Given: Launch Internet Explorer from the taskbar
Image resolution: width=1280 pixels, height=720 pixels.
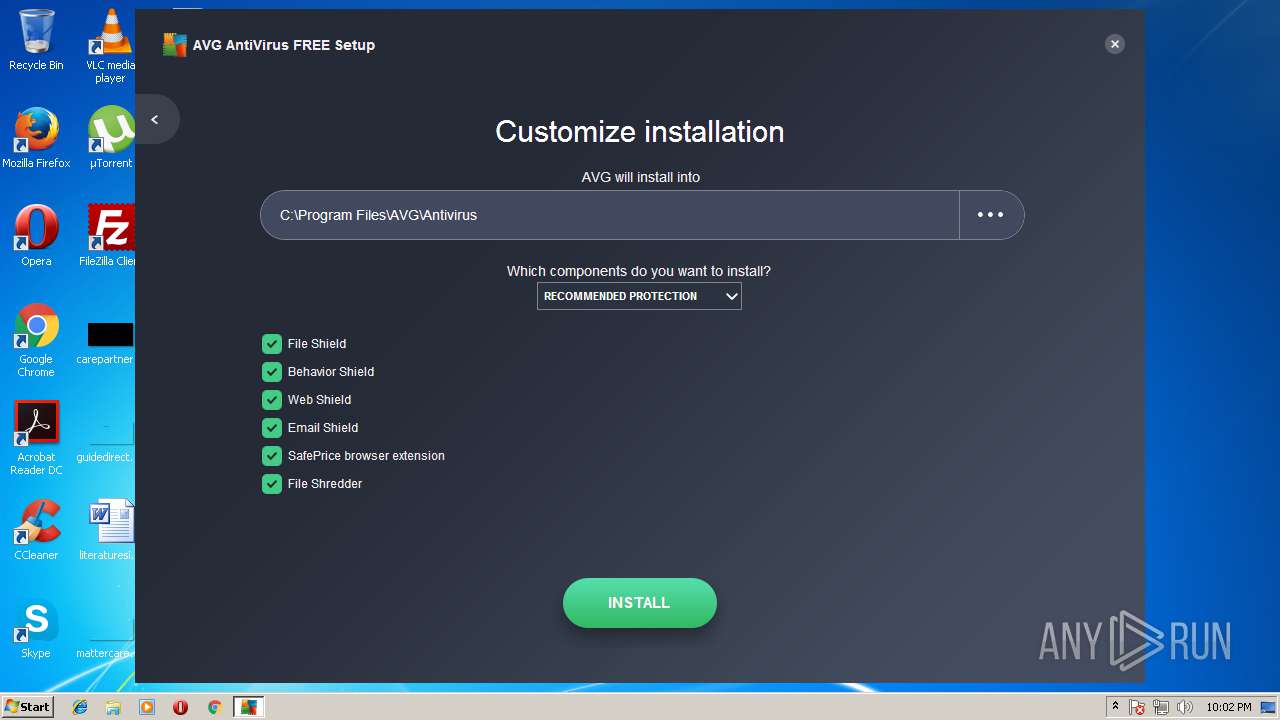Looking at the screenshot, I should [x=80, y=707].
